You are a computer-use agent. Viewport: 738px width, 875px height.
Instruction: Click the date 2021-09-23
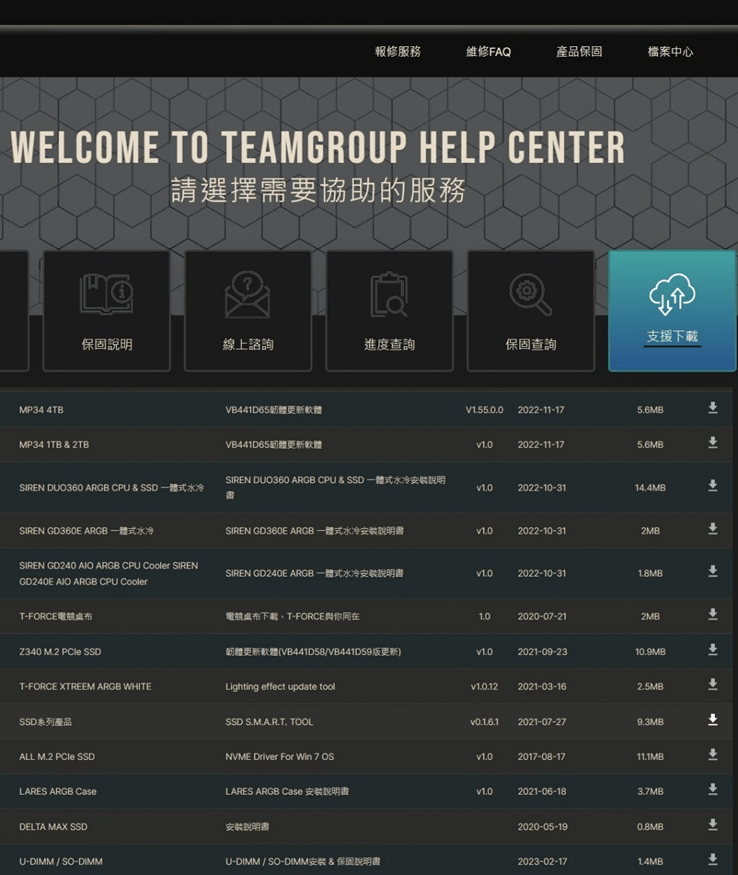[542, 651]
